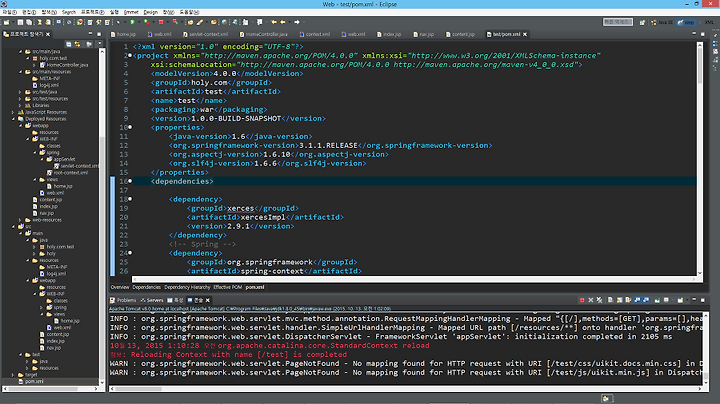Screen dimensions: 720x404
Task: Click the Open Perspective icon
Action: (x=642, y=22)
